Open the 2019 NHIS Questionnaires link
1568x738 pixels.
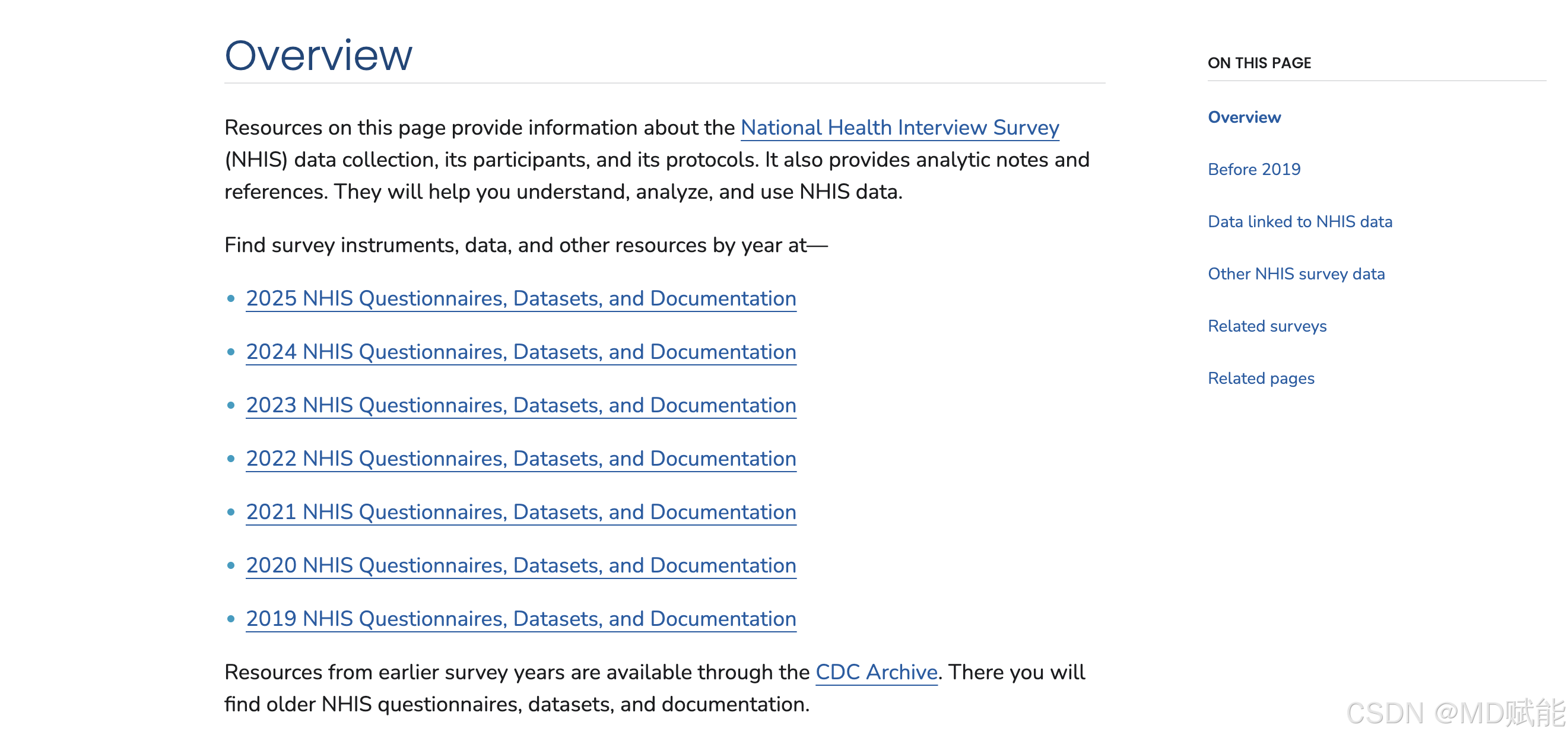[x=520, y=619]
